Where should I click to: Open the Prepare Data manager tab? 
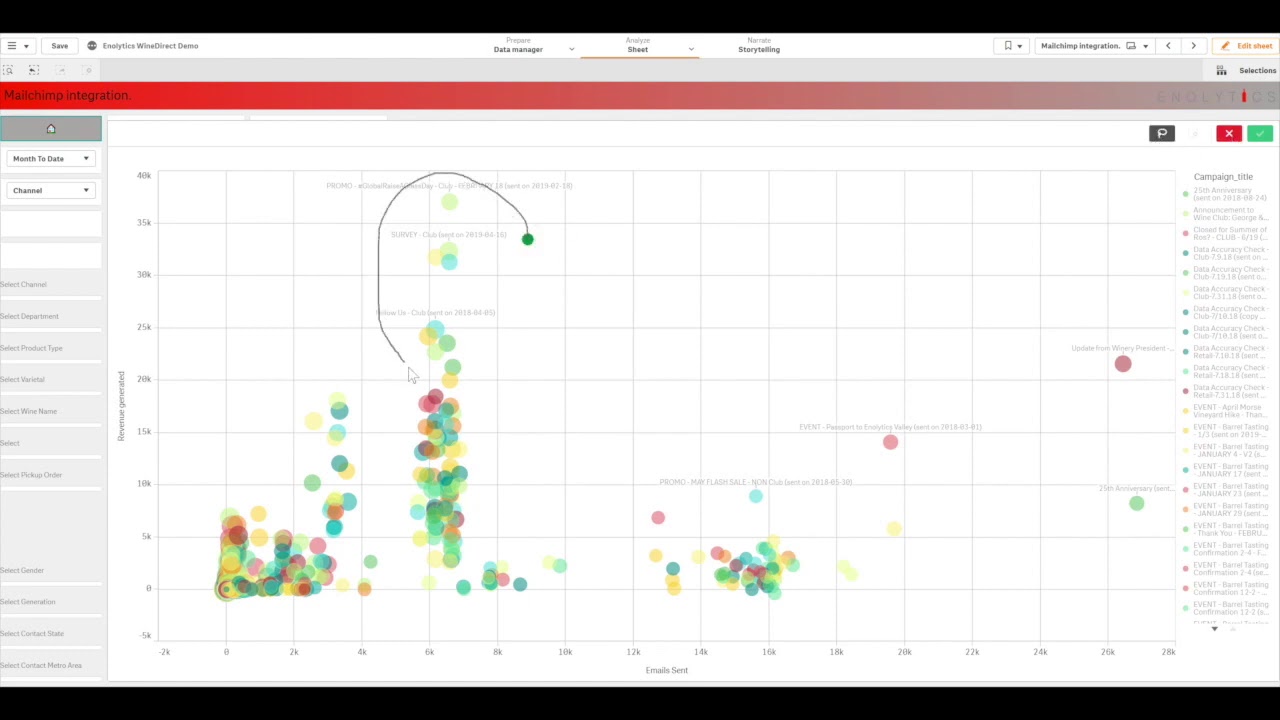[518, 45]
